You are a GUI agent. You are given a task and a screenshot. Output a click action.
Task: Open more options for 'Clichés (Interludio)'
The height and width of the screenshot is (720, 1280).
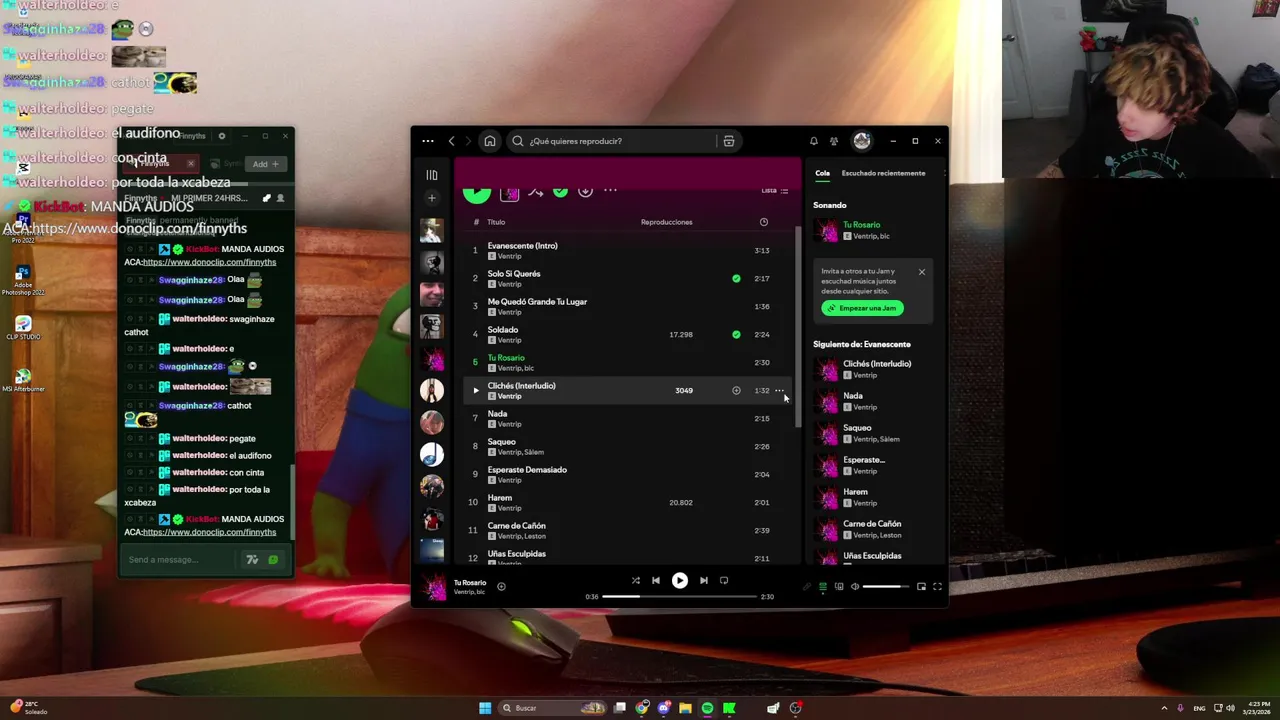(x=779, y=390)
